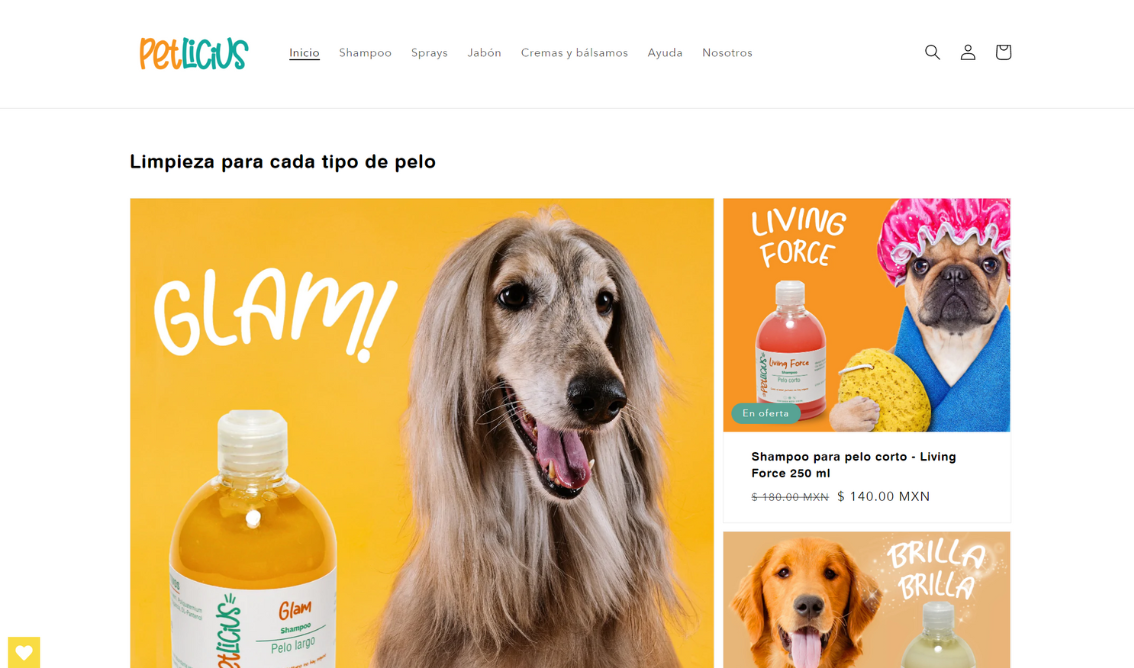The image size is (1134, 668).
Task: Go to the Inicio menu item
Action: (x=304, y=53)
